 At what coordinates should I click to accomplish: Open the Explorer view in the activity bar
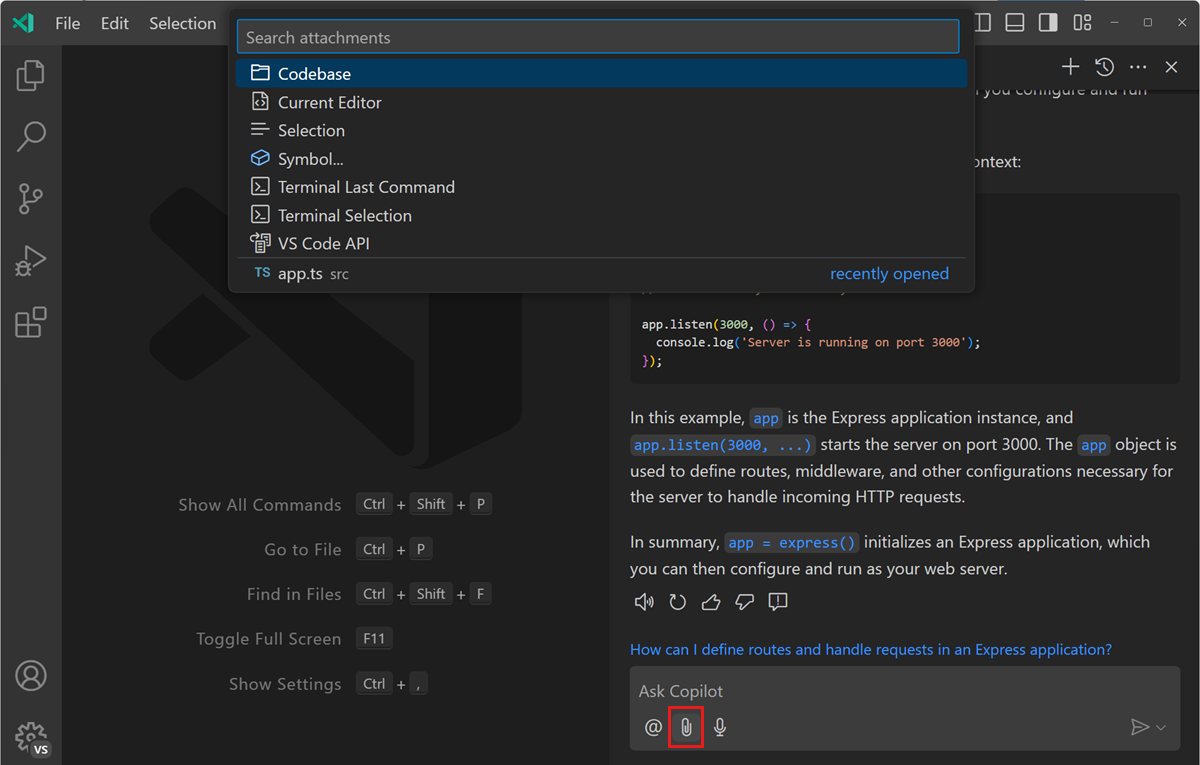pos(30,74)
